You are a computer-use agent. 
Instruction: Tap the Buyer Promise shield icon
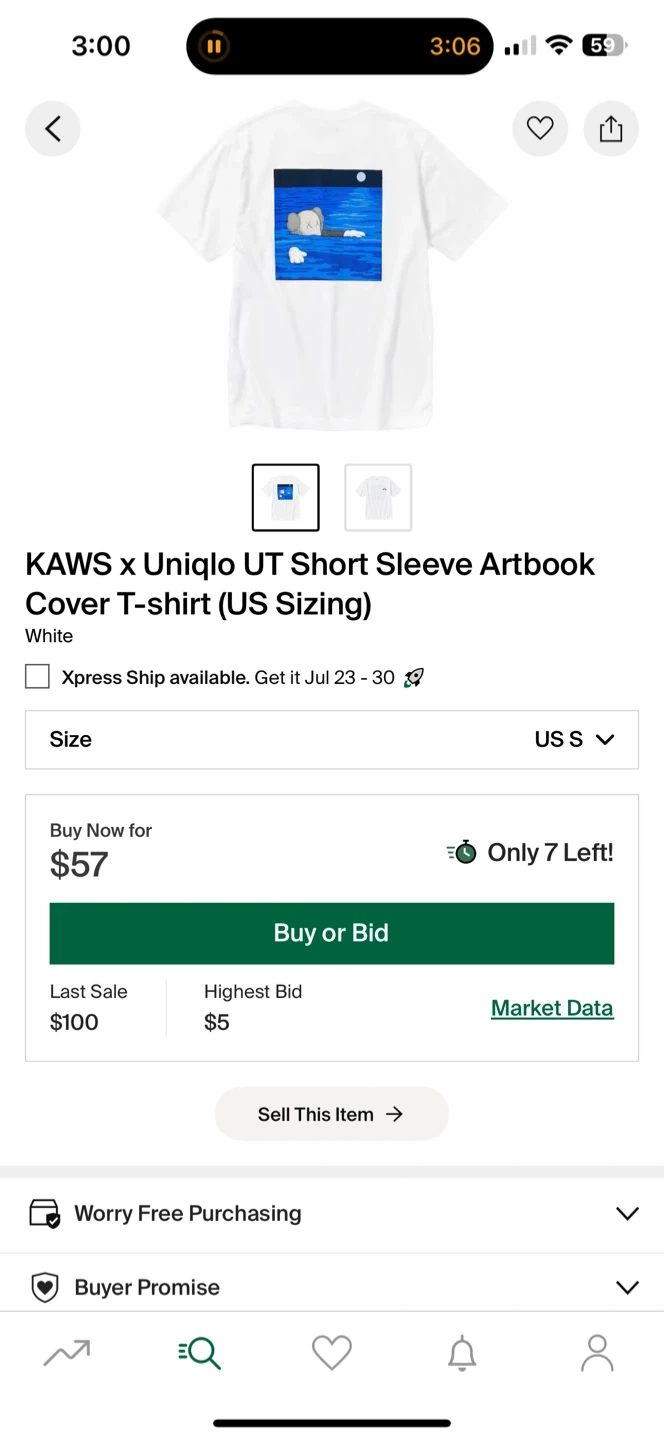45,1288
